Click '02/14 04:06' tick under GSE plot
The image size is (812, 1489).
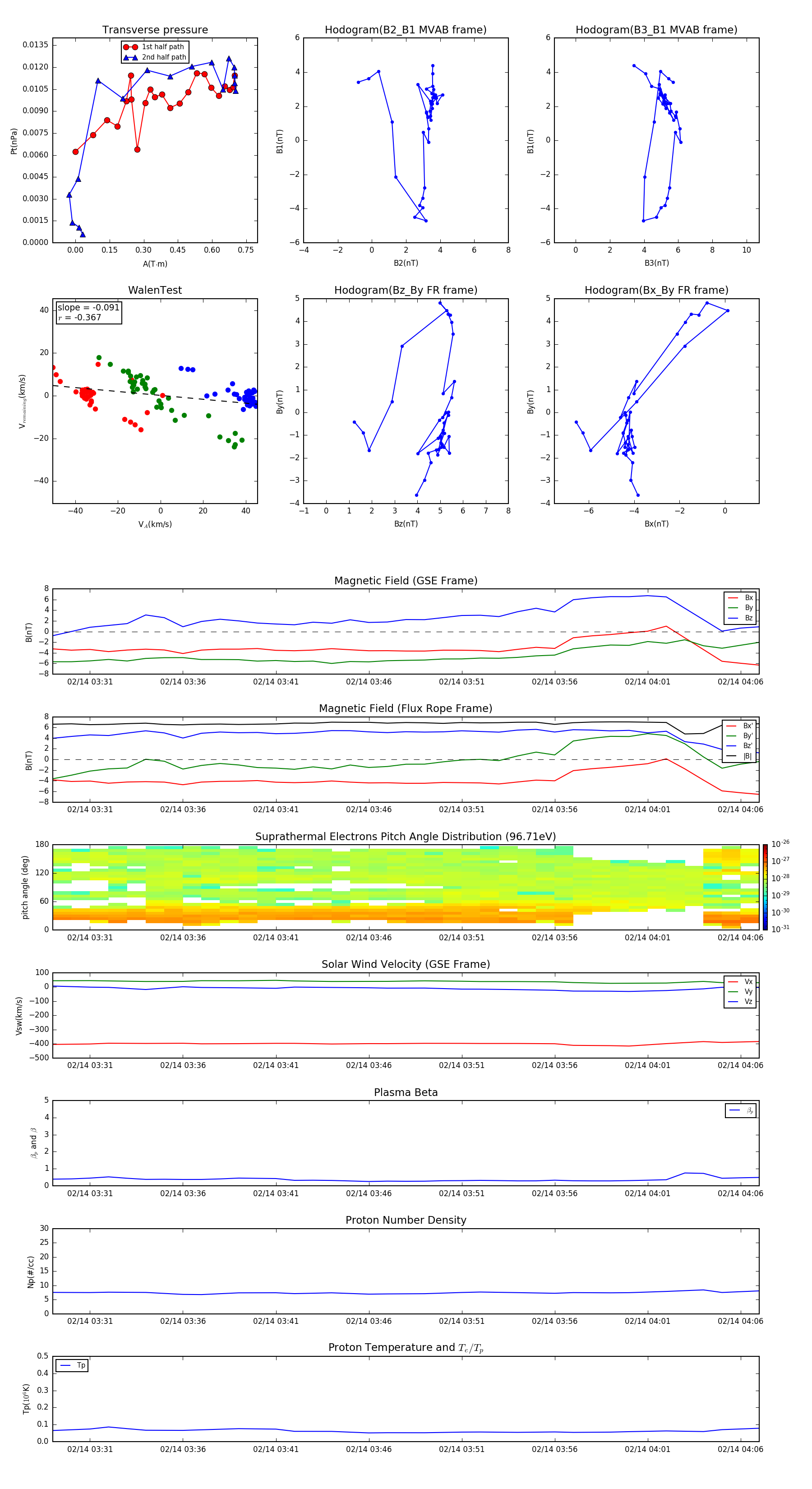tap(740, 682)
